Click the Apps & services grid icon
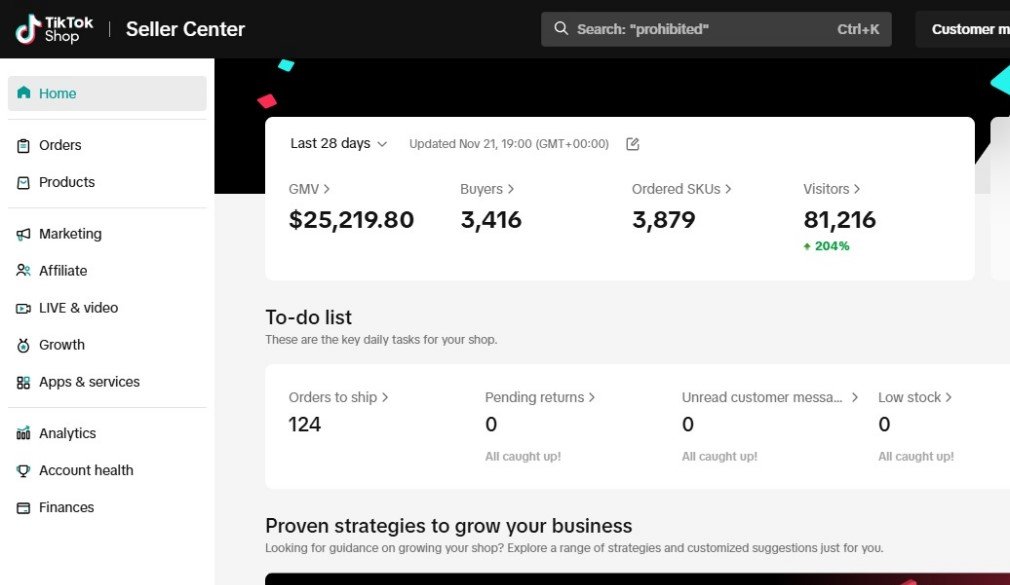Image resolution: width=1010 pixels, height=585 pixels. click(x=23, y=382)
